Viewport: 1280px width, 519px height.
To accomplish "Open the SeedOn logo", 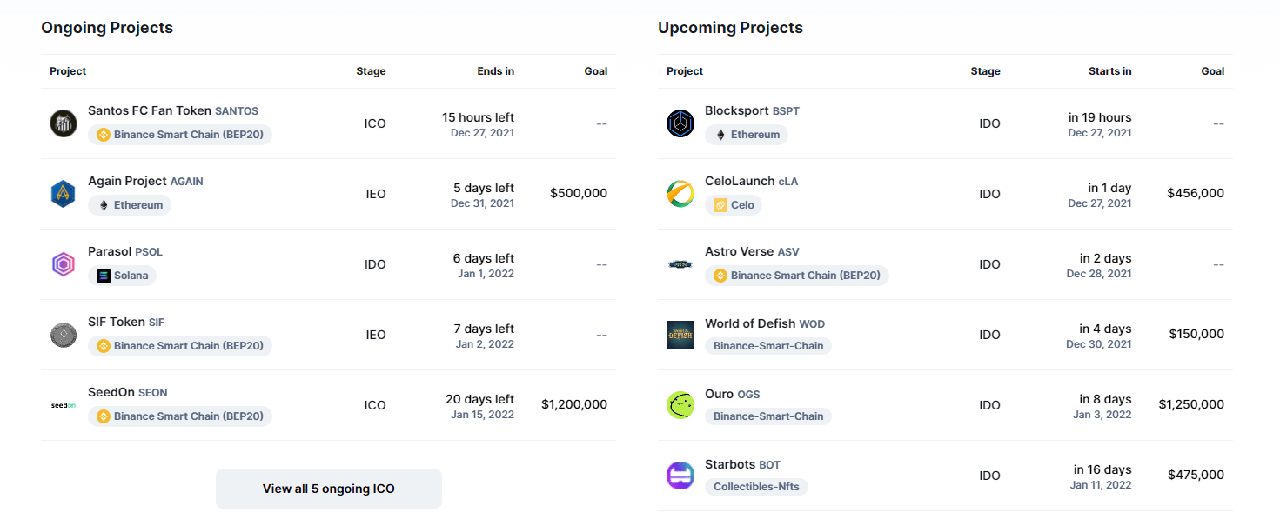I will (x=63, y=405).
